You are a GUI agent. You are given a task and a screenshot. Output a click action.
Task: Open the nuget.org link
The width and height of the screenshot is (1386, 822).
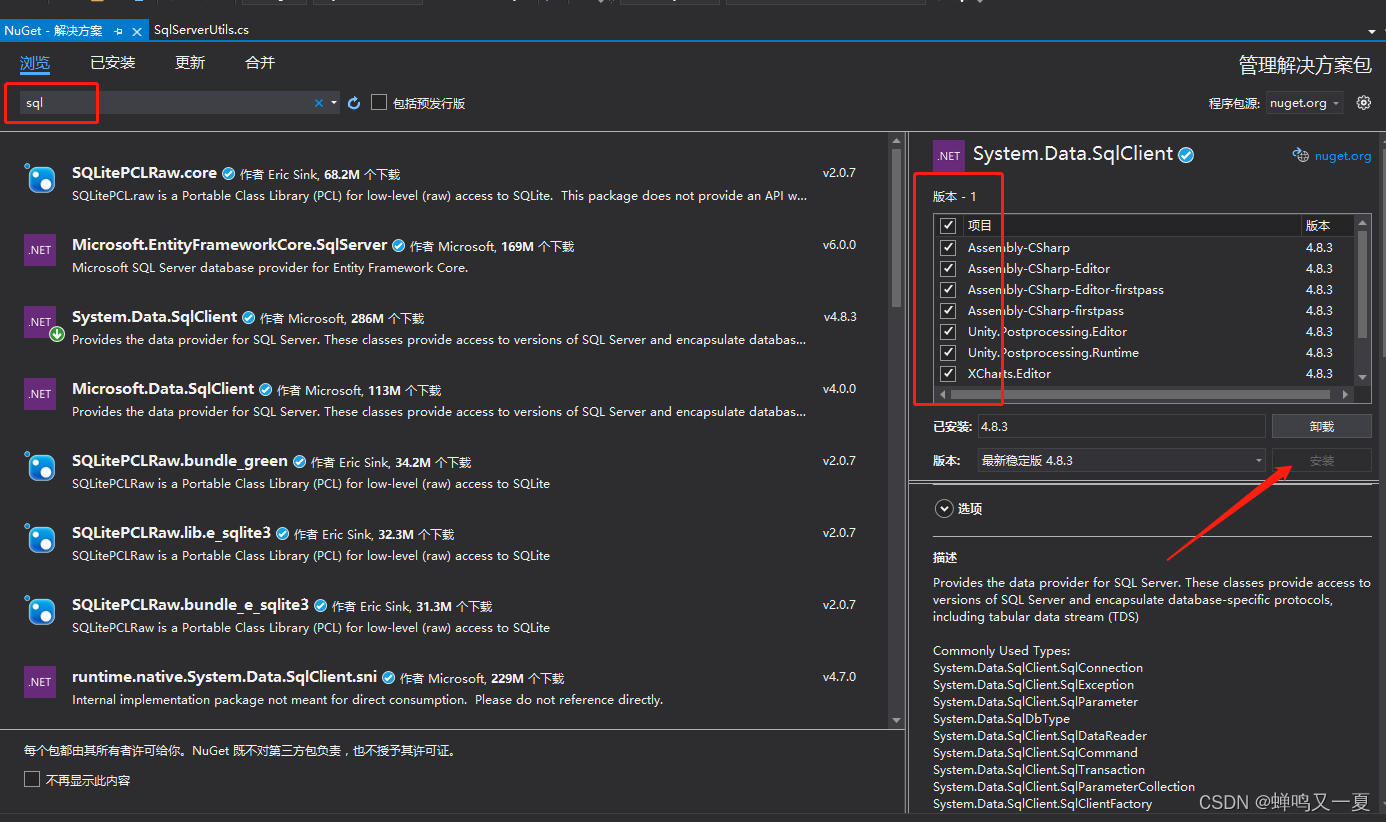(x=1343, y=155)
